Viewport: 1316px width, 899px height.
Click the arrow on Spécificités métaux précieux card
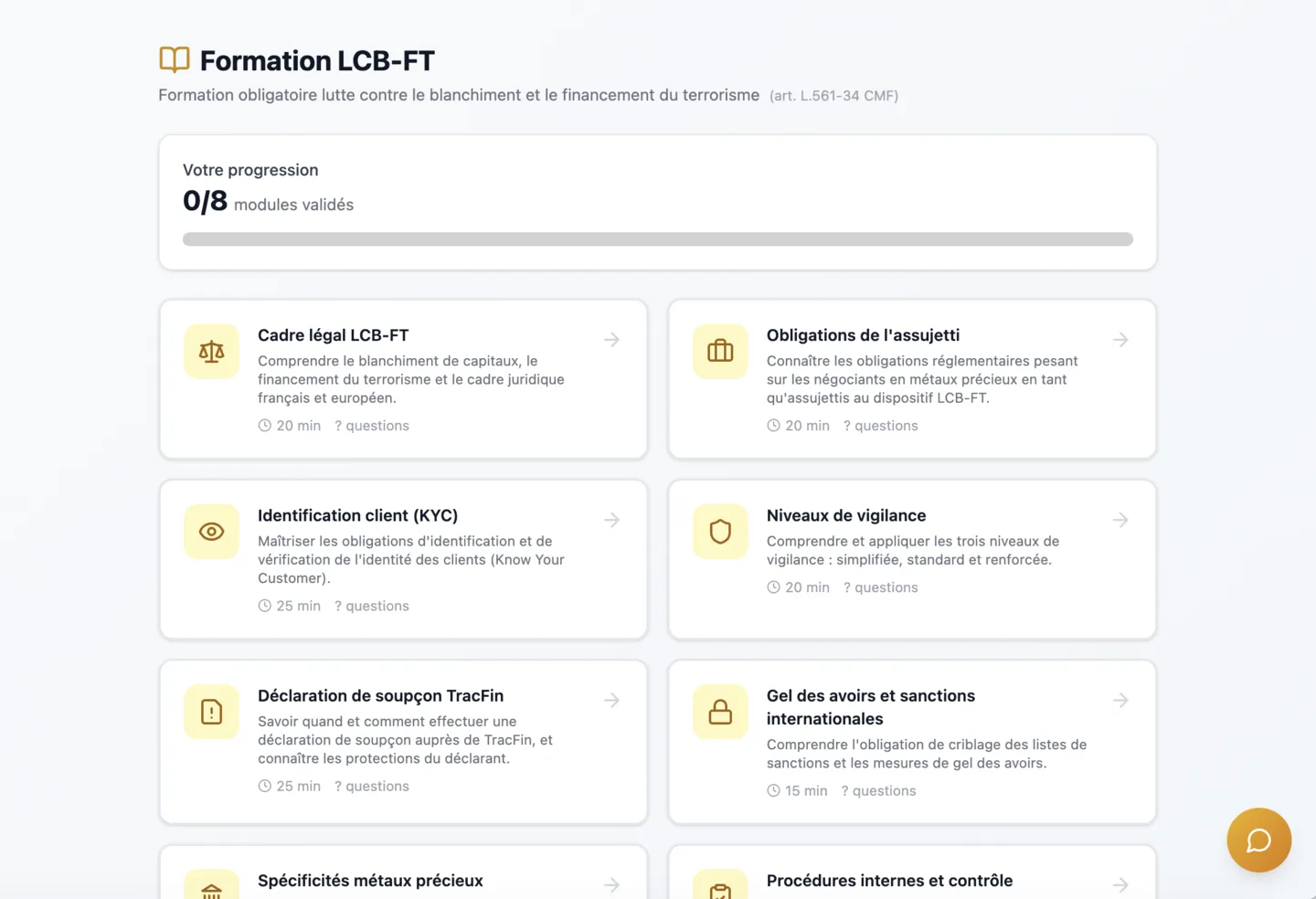612,884
